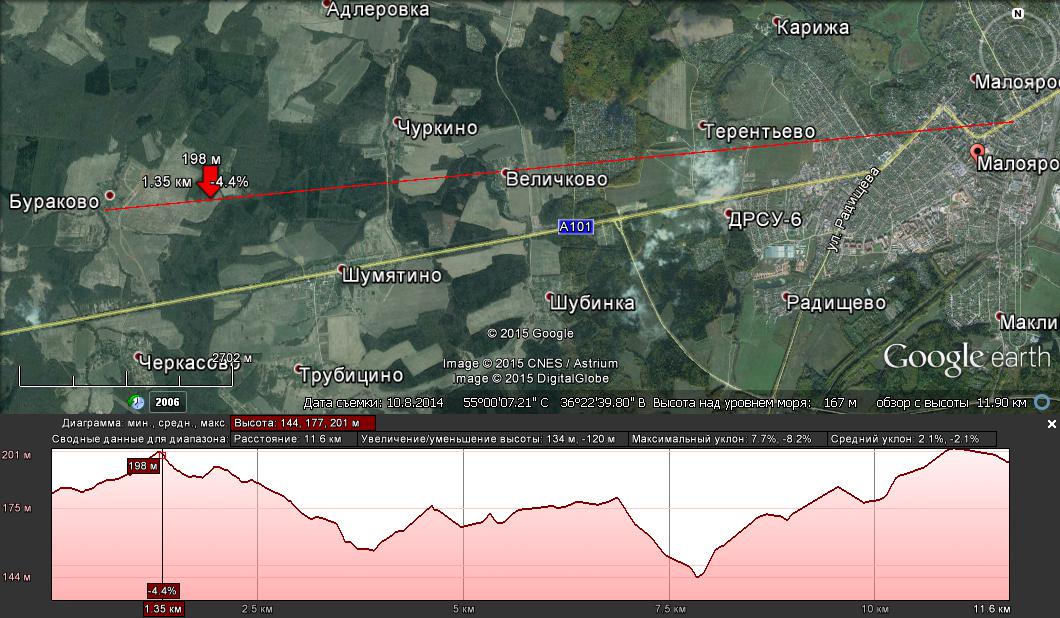Select the Шубинка place marker dot
Viewport: 1060px width, 618px height.
click(550, 296)
